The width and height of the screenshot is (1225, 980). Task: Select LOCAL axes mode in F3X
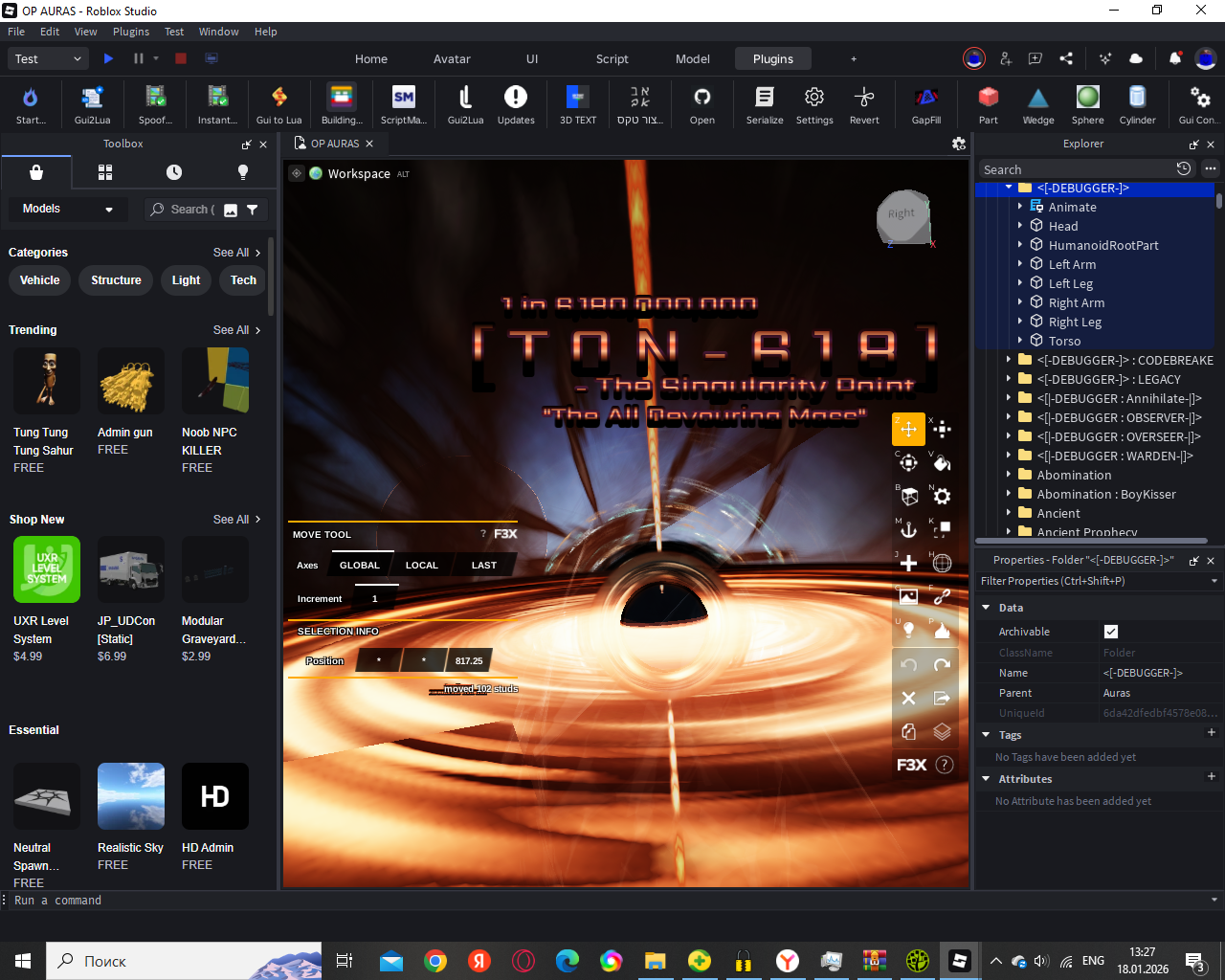tap(421, 566)
